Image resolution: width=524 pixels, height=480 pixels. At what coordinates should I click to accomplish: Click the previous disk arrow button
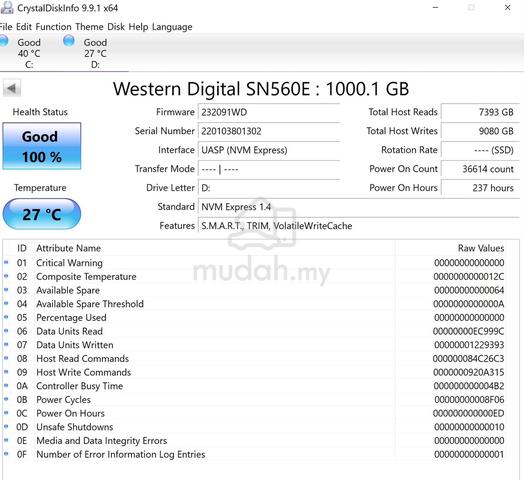pyautogui.click(x=12, y=89)
